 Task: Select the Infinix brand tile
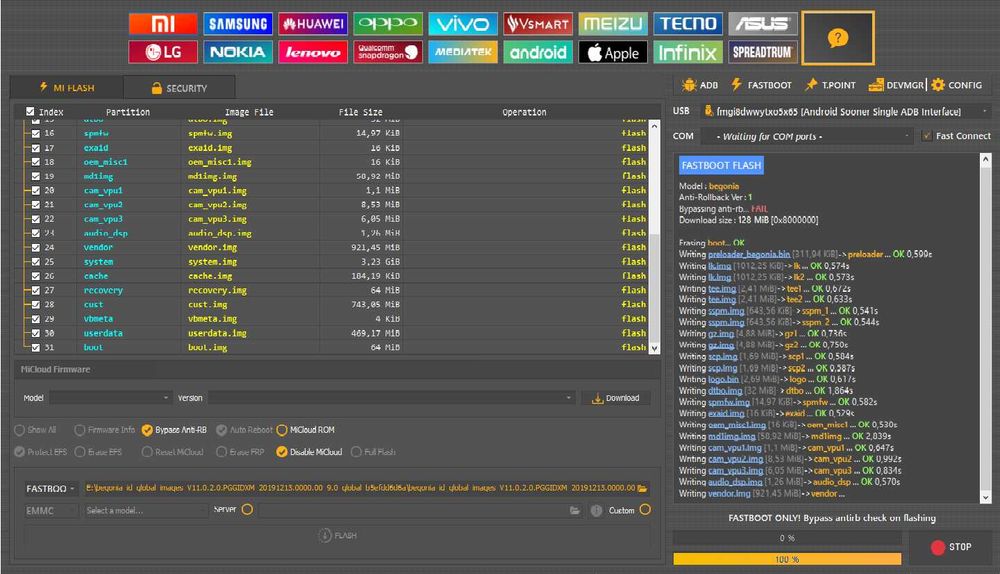(x=688, y=52)
